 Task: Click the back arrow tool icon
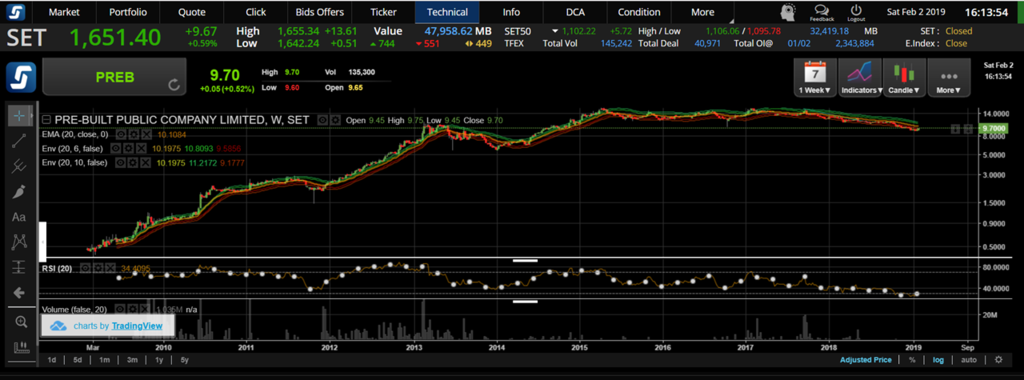click(19, 293)
